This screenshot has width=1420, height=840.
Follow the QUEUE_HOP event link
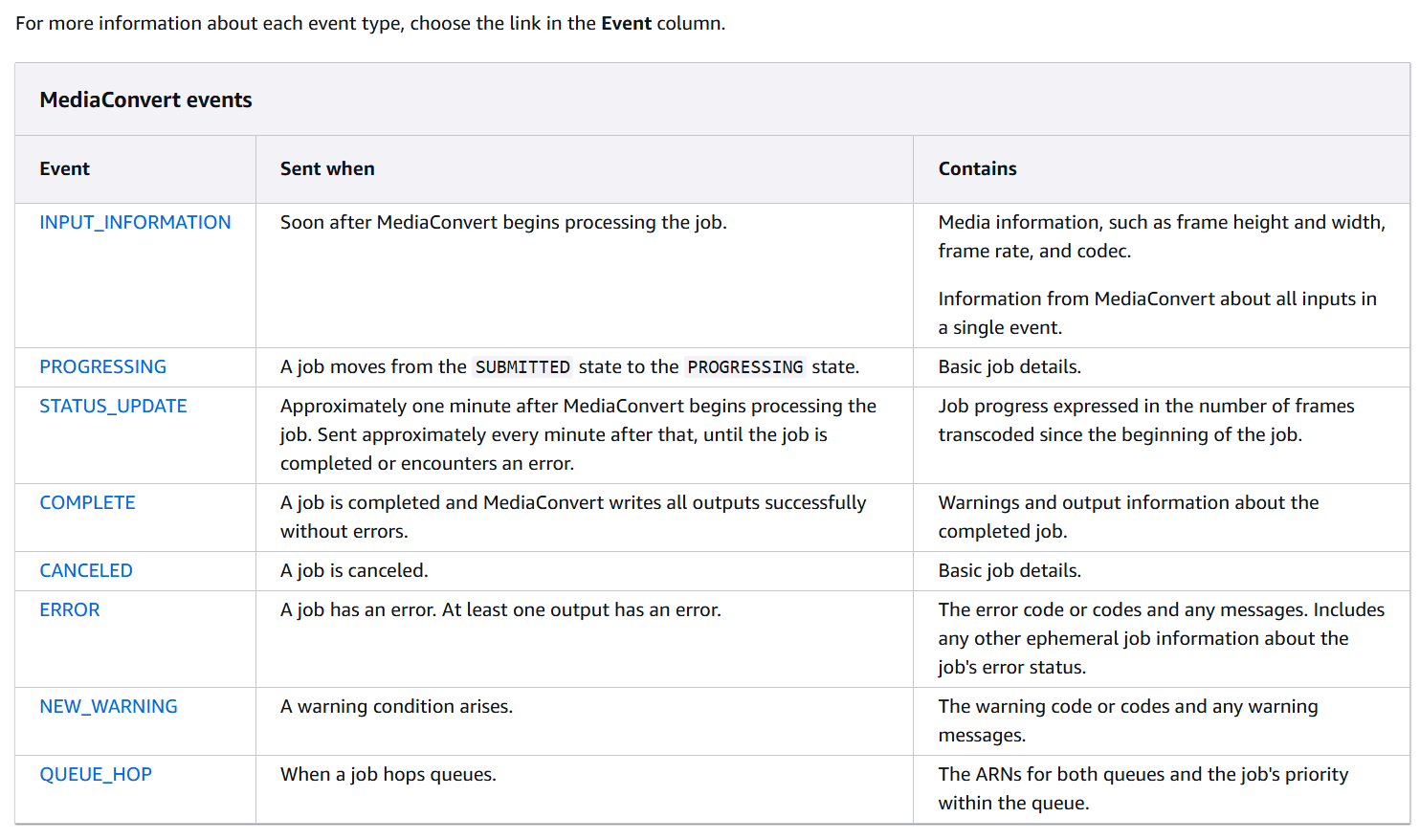click(x=96, y=774)
